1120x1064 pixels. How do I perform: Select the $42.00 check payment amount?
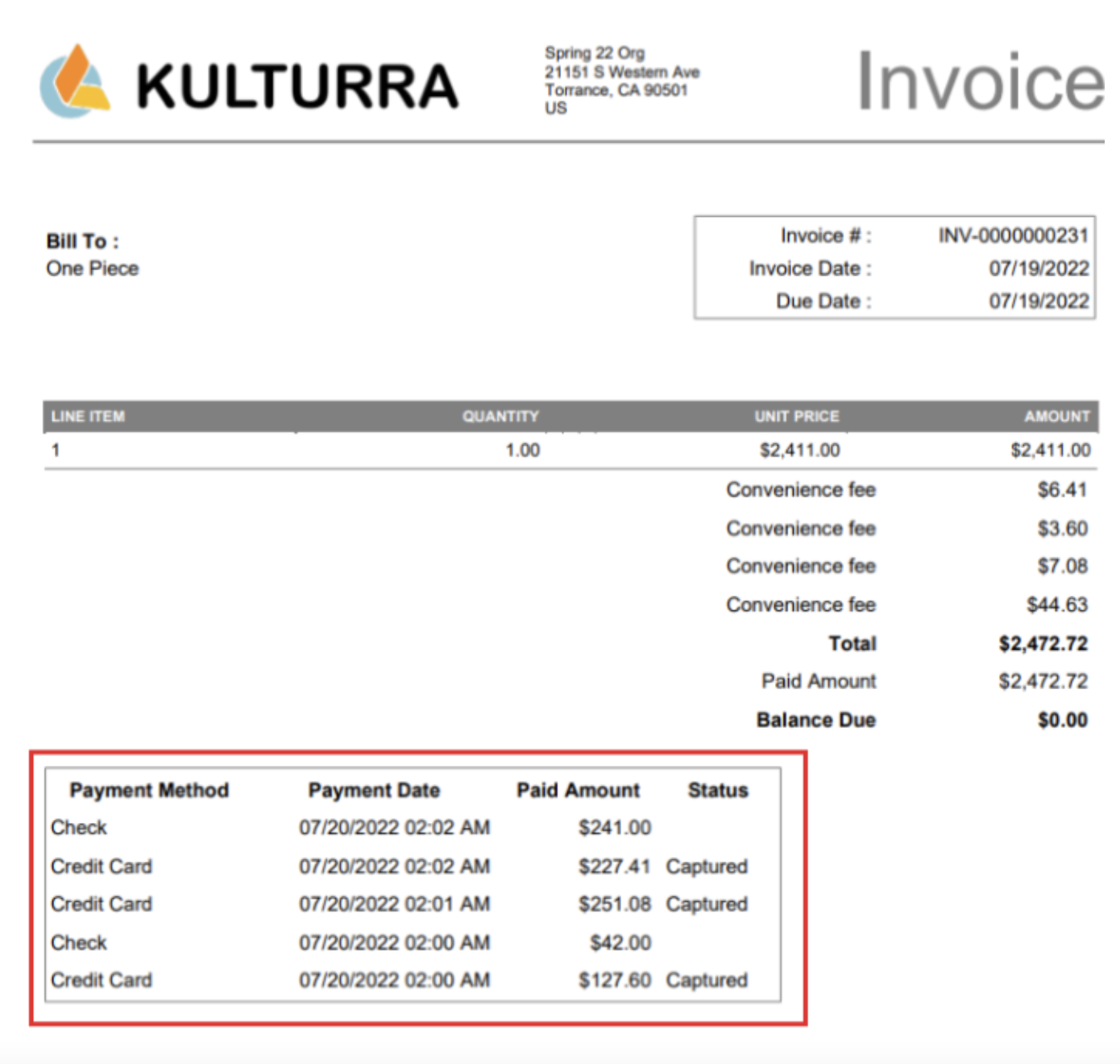click(x=620, y=943)
